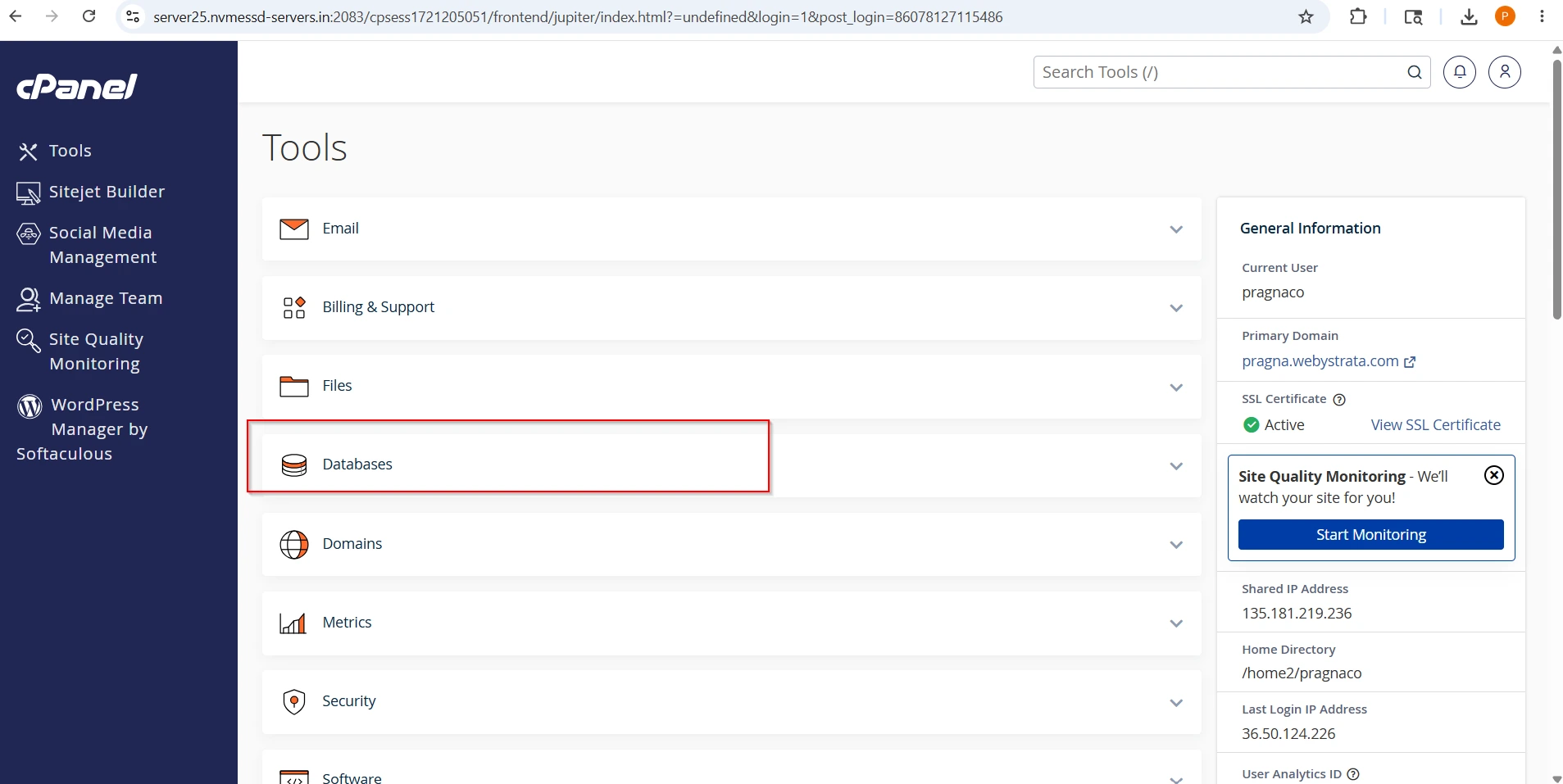Expand the Metrics section chevron
The width and height of the screenshot is (1563, 784).
(1176, 623)
